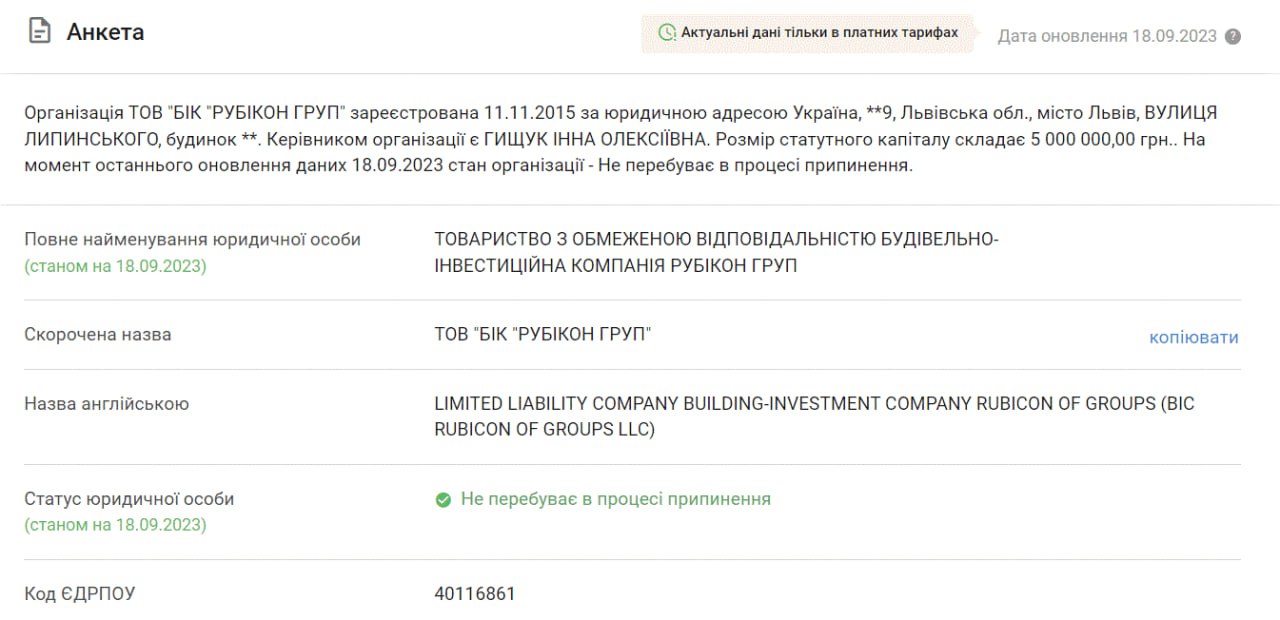This screenshot has width=1280, height=620.
Task: Click the Скорочена назва row label
Action: tap(96, 334)
